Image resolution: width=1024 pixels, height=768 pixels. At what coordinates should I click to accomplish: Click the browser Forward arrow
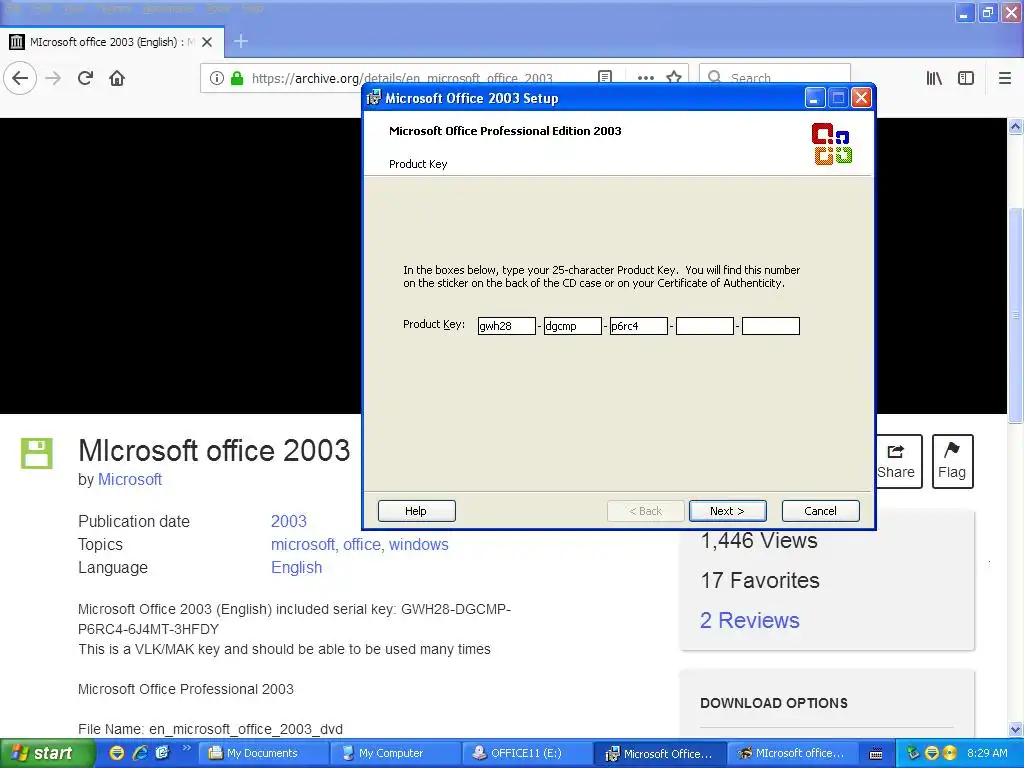(x=53, y=78)
